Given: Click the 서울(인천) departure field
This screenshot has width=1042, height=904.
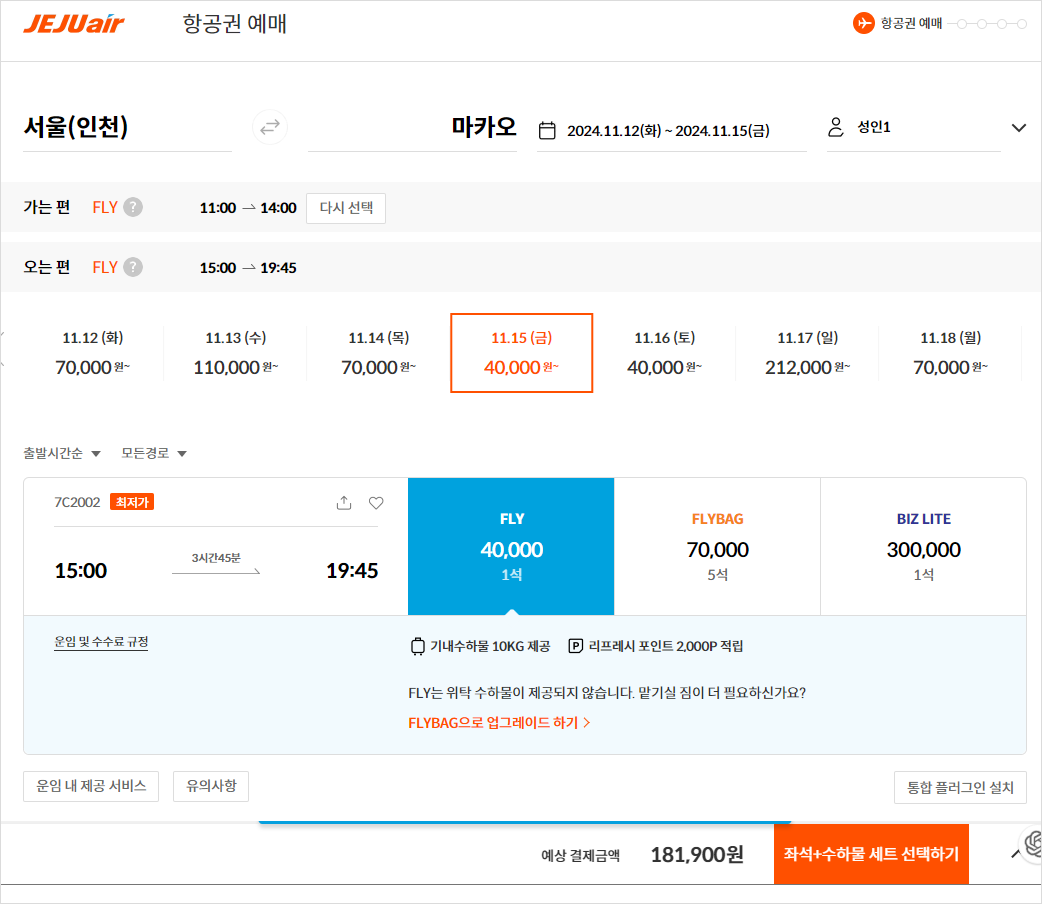Looking at the screenshot, I should click(x=126, y=127).
